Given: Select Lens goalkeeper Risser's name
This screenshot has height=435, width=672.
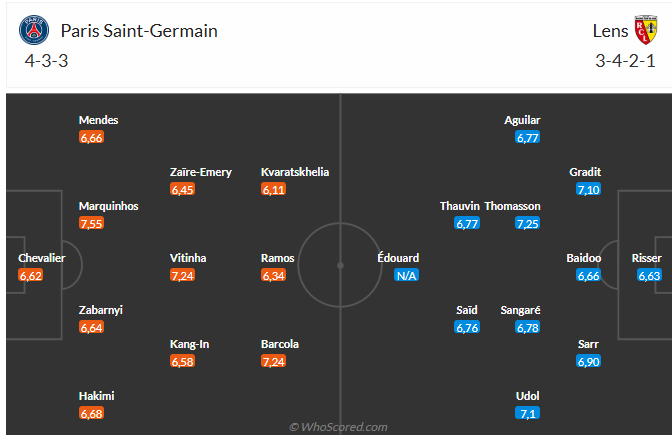Looking at the screenshot, I should (647, 258).
